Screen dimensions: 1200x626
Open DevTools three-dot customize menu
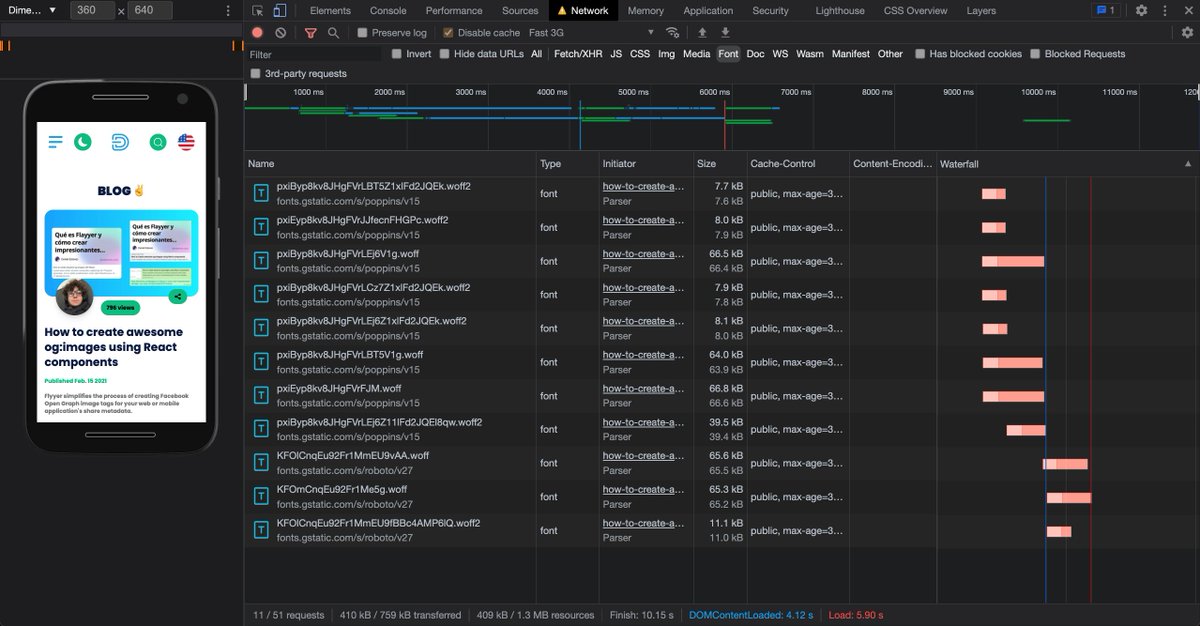pos(1165,11)
